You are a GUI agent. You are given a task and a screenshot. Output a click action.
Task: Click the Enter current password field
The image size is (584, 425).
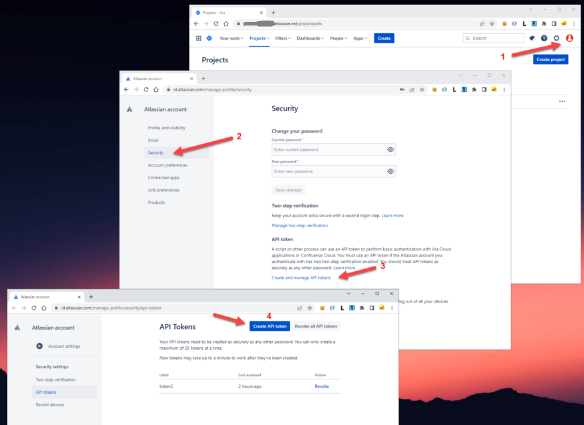pyautogui.click(x=333, y=150)
